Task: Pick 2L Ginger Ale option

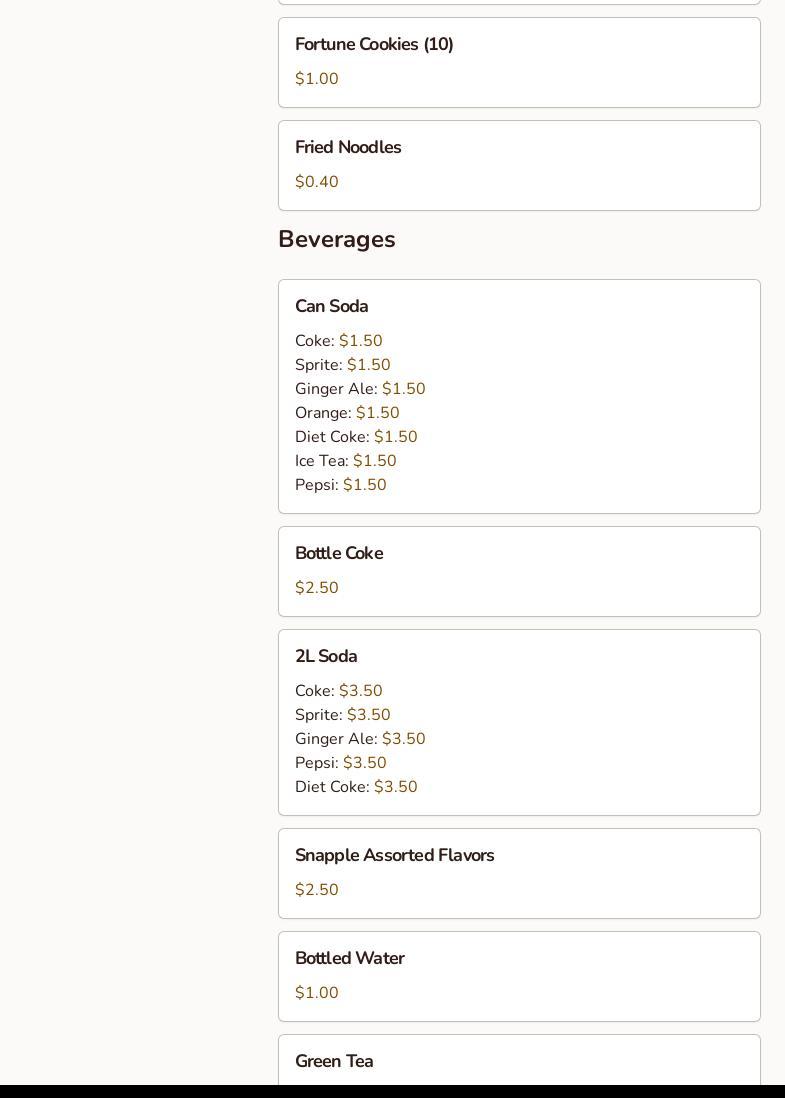Action: [359, 739]
